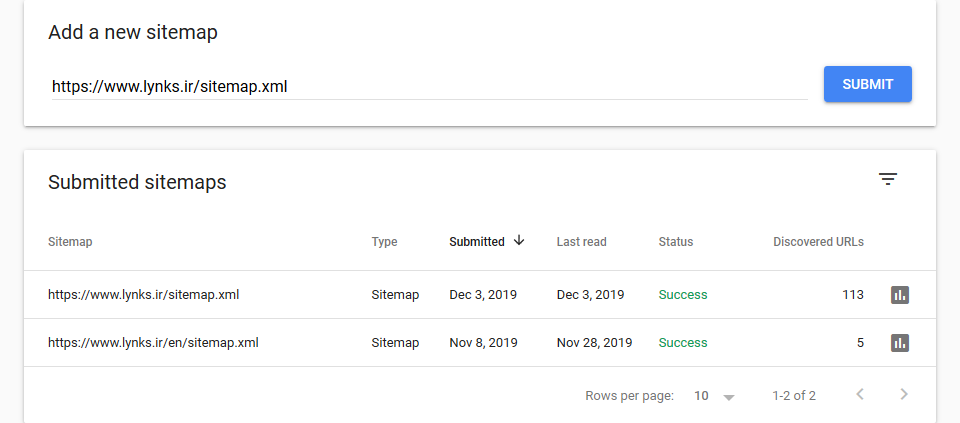Click the 113 discovered URLs count
Viewport: 960px width, 423px height.
pyautogui.click(x=853, y=295)
